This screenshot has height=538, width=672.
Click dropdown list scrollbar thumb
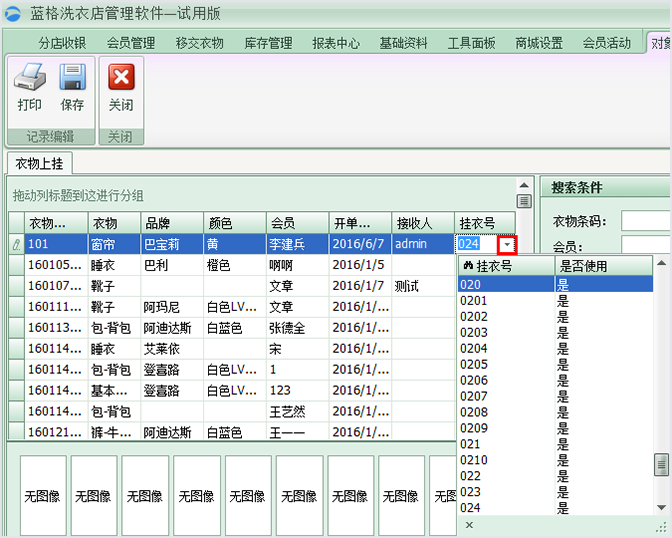662,464
